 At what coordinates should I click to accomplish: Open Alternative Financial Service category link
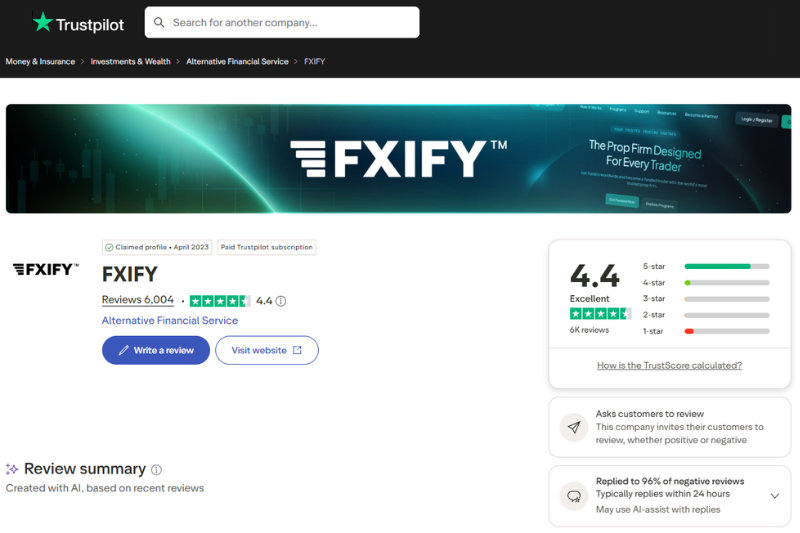170,320
